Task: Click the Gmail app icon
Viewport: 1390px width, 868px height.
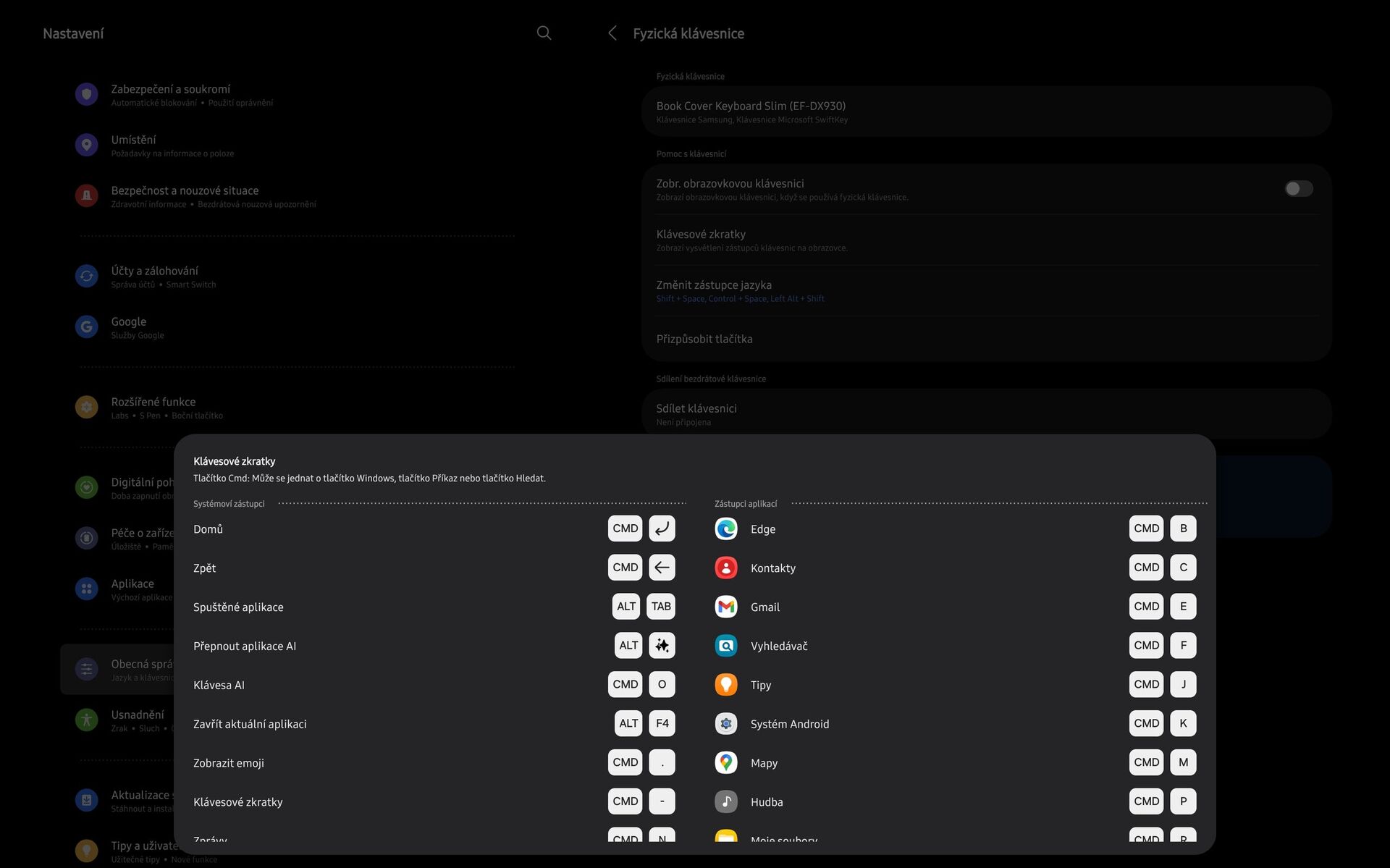Action: (725, 607)
